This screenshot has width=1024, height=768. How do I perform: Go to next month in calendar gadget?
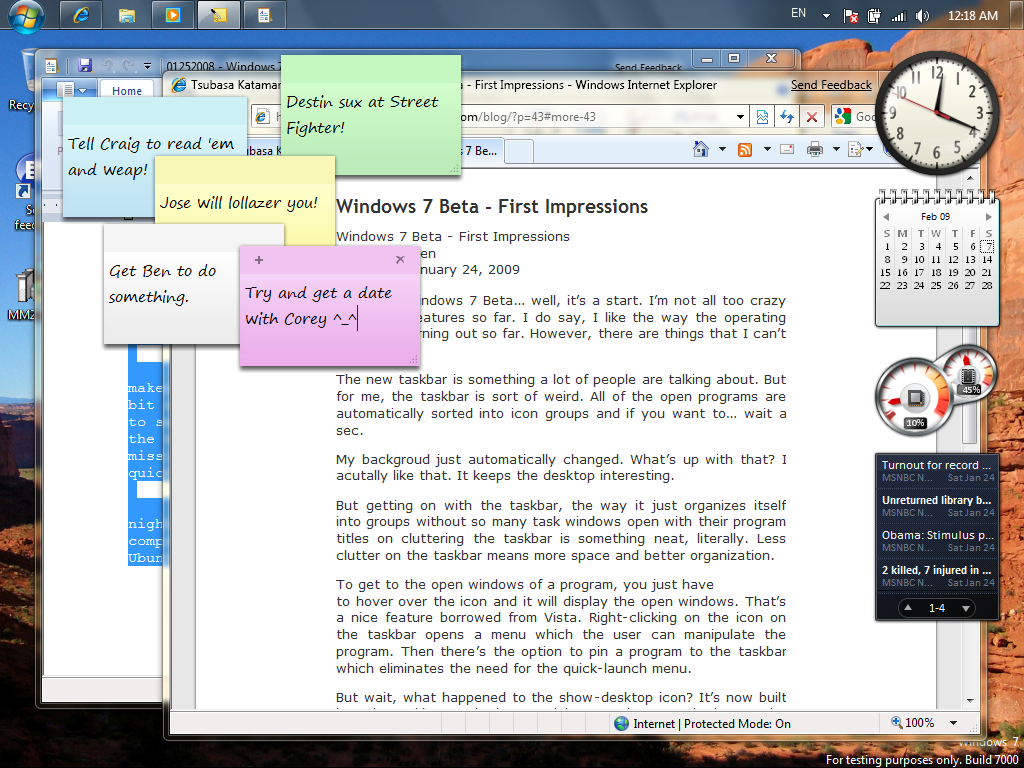coord(989,217)
